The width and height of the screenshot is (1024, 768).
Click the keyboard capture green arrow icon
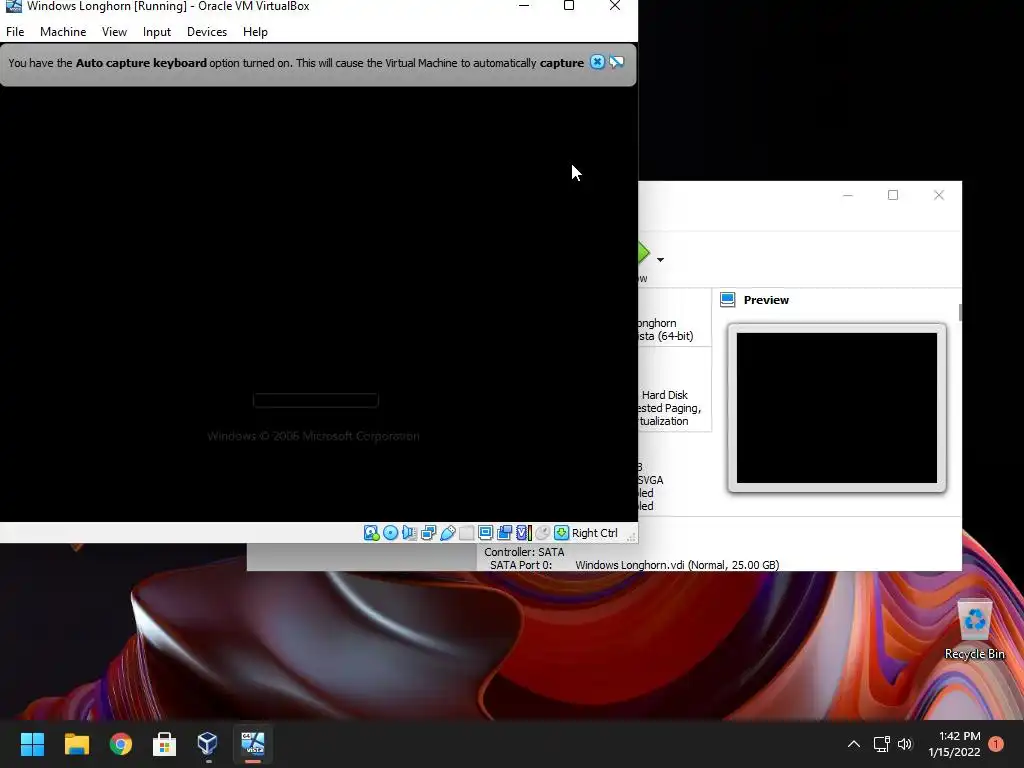point(561,533)
